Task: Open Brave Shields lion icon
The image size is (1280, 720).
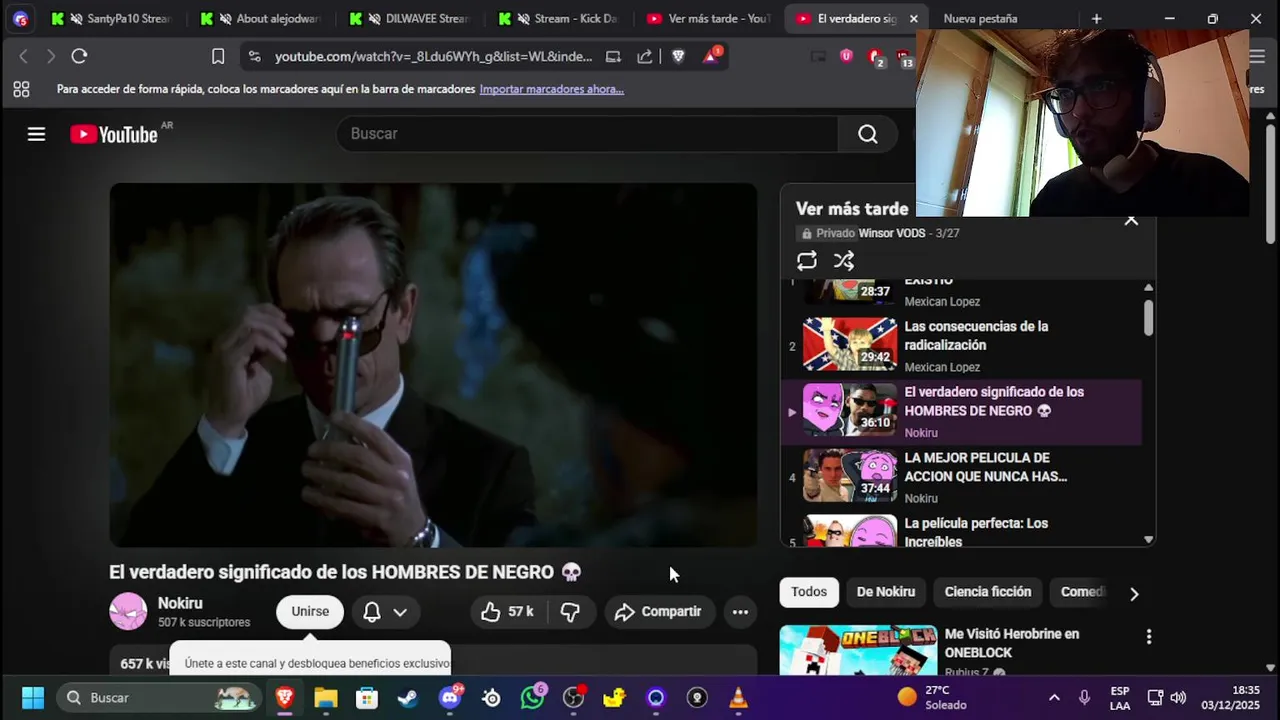Action: click(x=678, y=57)
